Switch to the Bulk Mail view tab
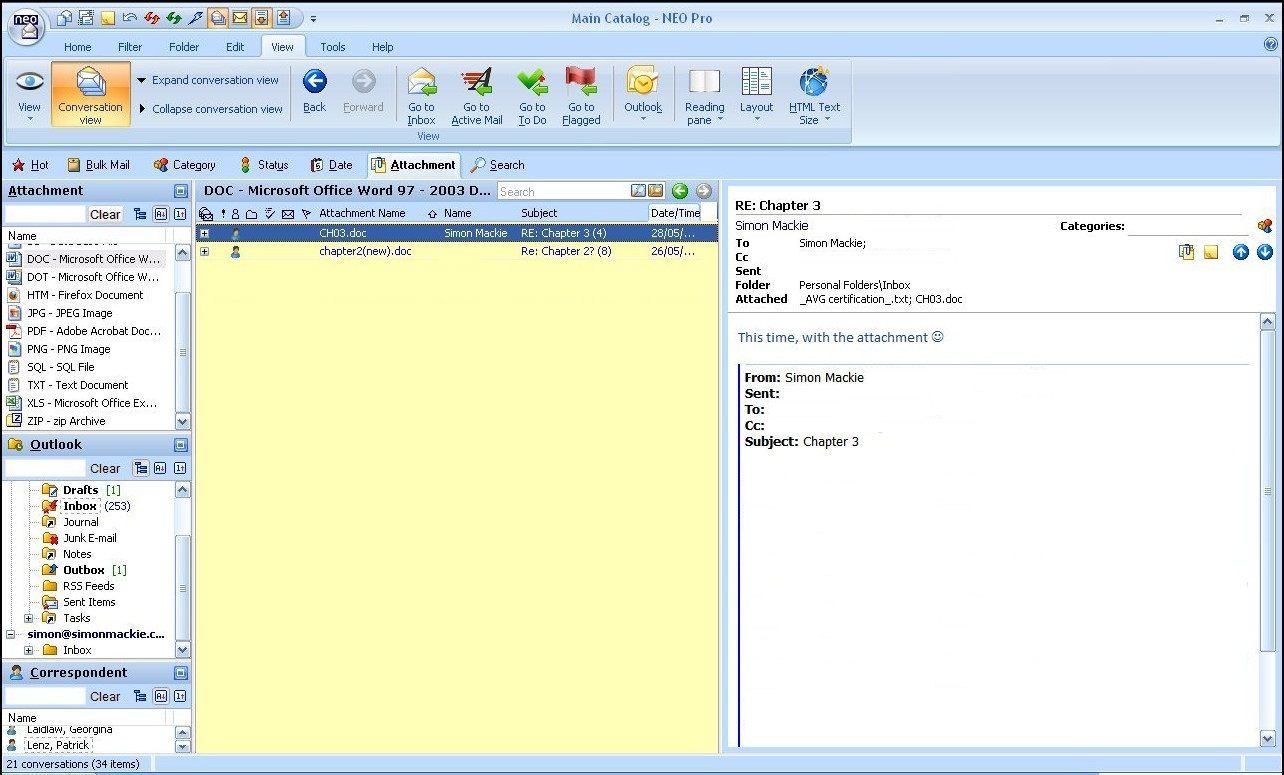The width and height of the screenshot is (1284, 775). pos(98,165)
